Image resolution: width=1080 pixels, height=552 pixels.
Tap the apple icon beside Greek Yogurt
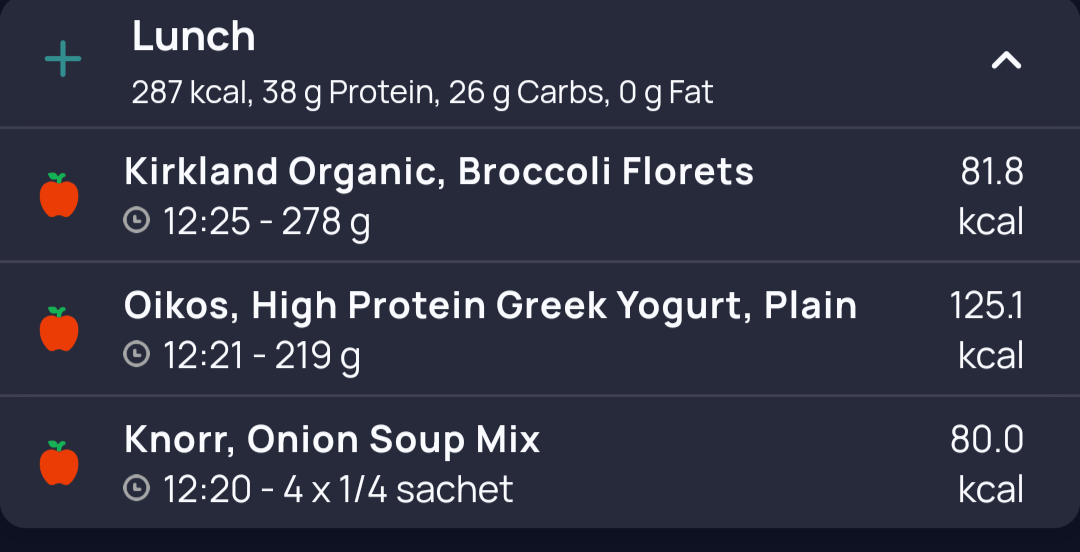point(59,329)
